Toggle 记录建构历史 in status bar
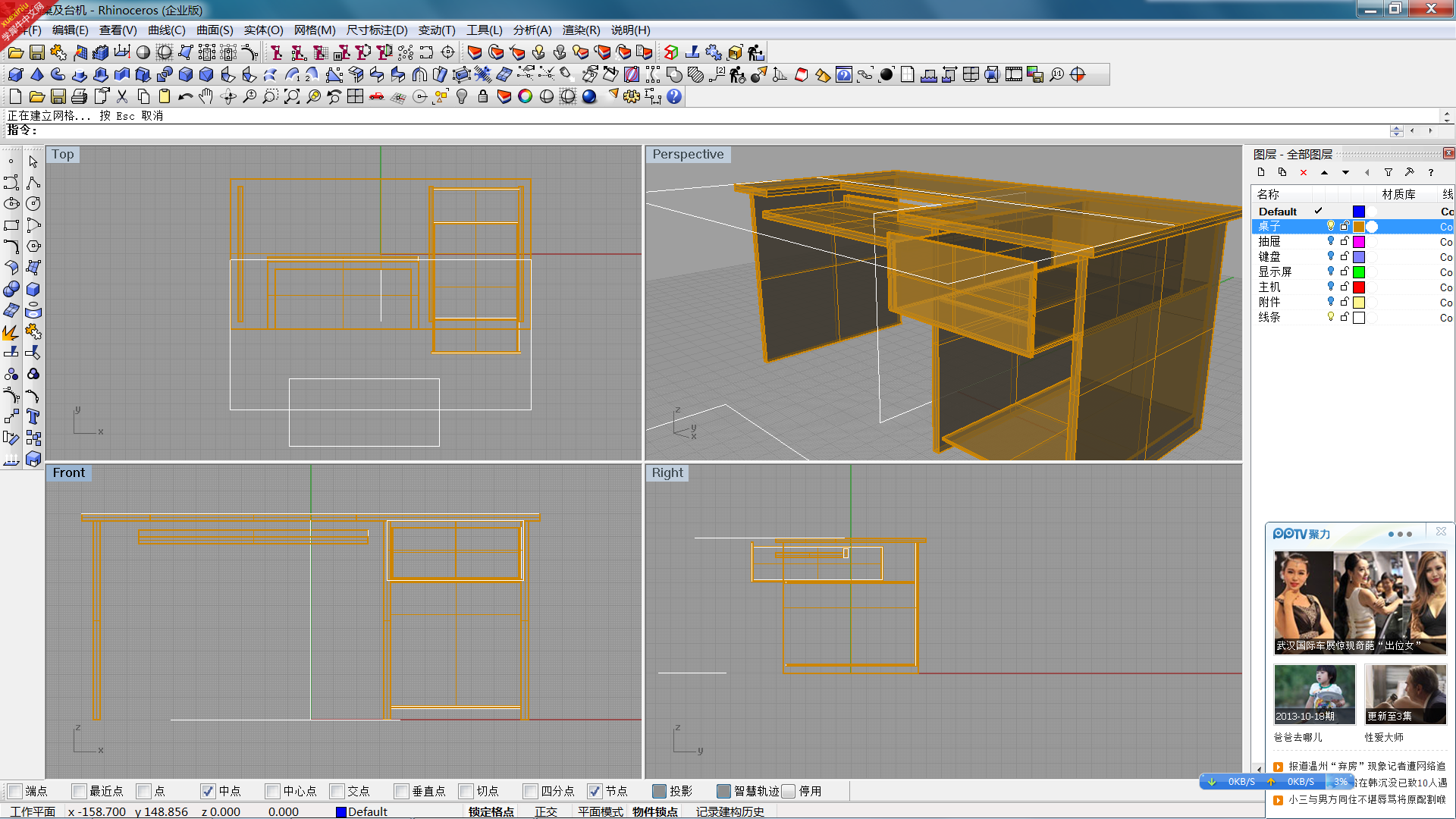This screenshot has width=1456, height=819. [x=730, y=811]
